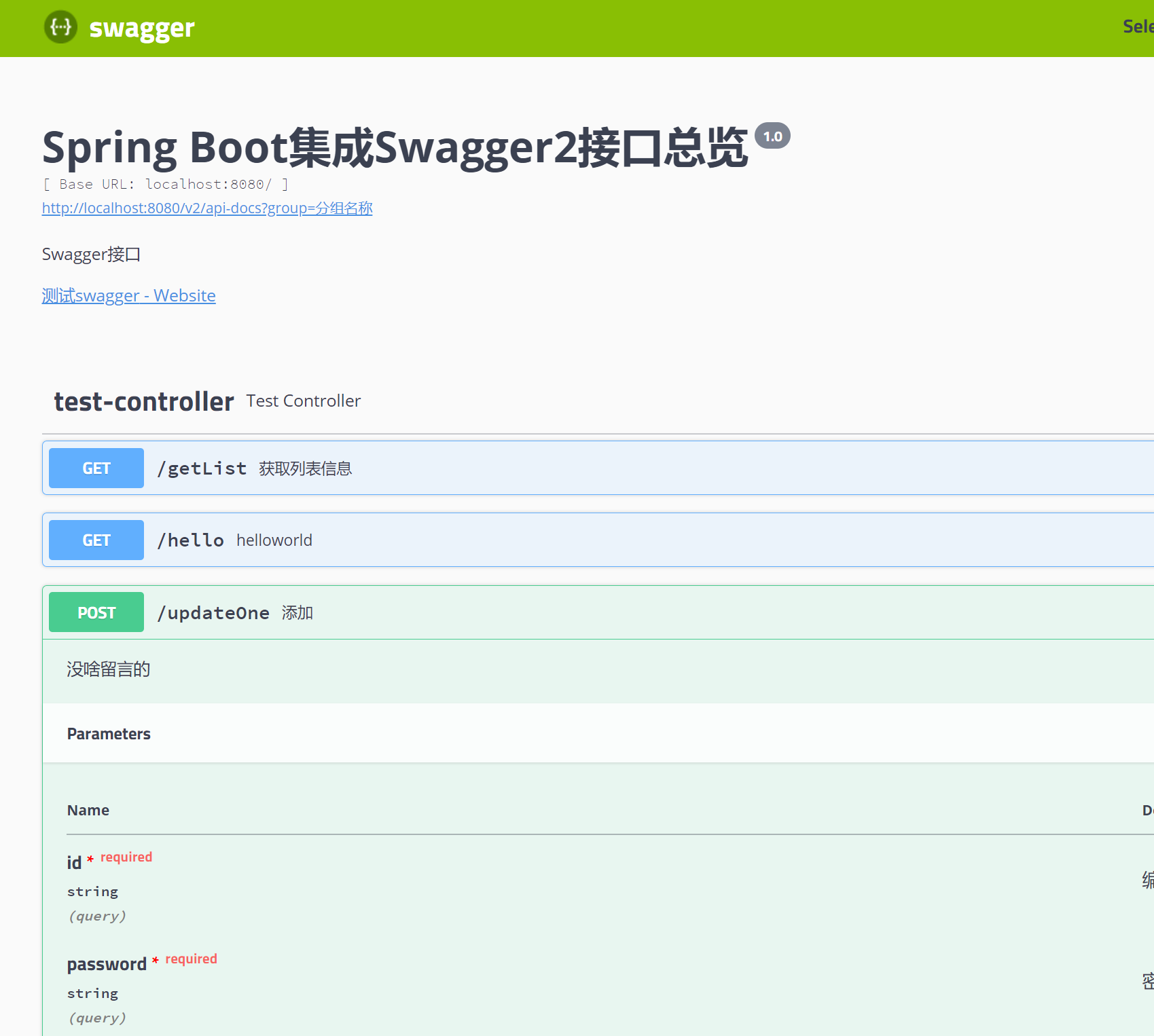The width and height of the screenshot is (1154, 1036).
Task: Click the password parameter name
Action: tap(107, 965)
